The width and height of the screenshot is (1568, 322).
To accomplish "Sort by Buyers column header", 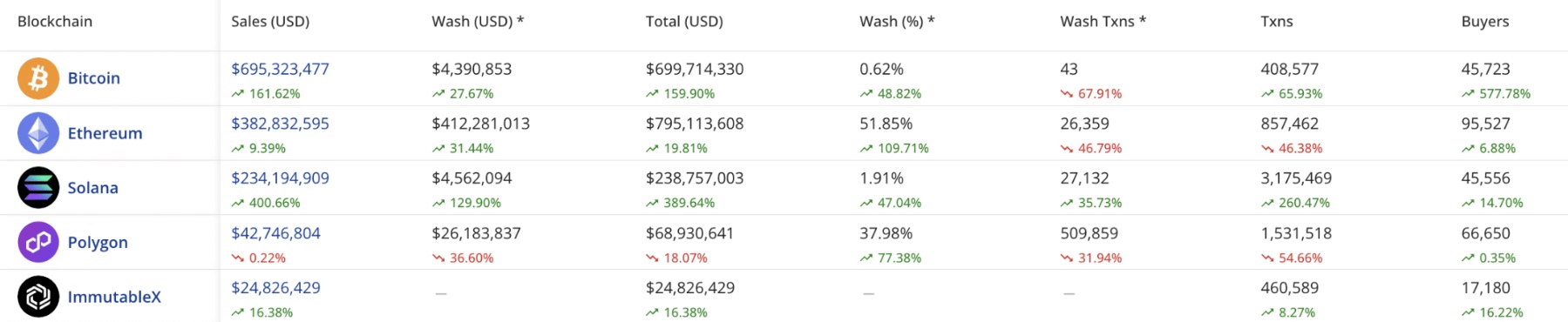I will (x=1485, y=22).
